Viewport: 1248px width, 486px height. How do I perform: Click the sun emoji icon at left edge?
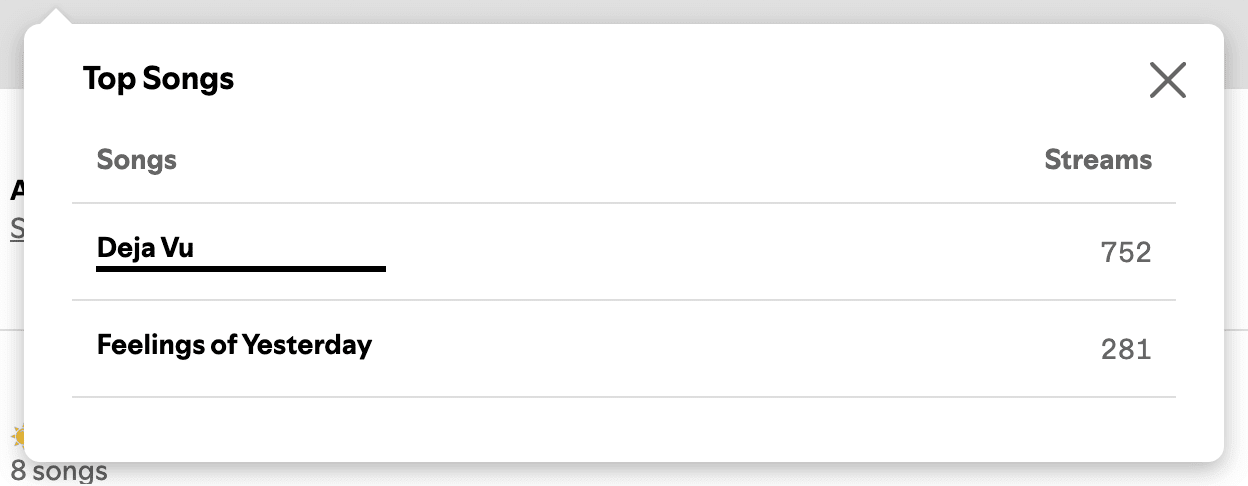(x=17, y=437)
